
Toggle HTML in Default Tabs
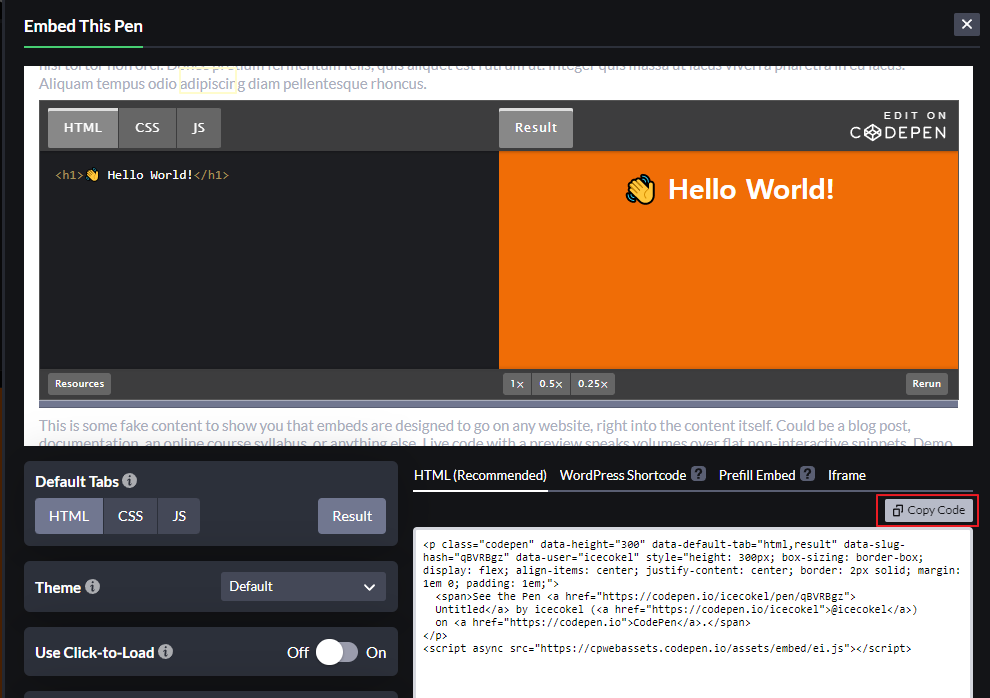pyautogui.click(x=69, y=516)
